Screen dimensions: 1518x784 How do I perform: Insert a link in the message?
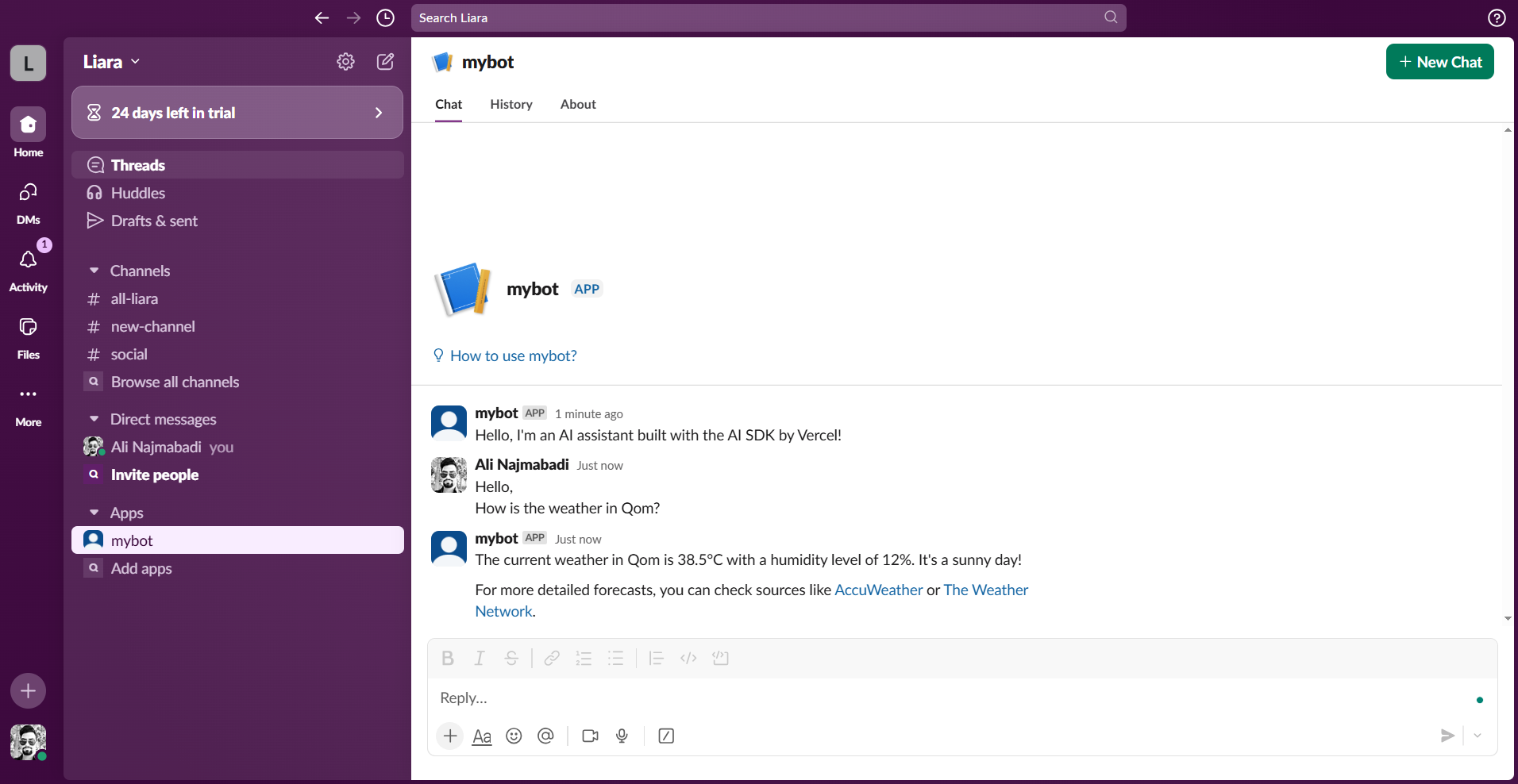tap(552, 658)
